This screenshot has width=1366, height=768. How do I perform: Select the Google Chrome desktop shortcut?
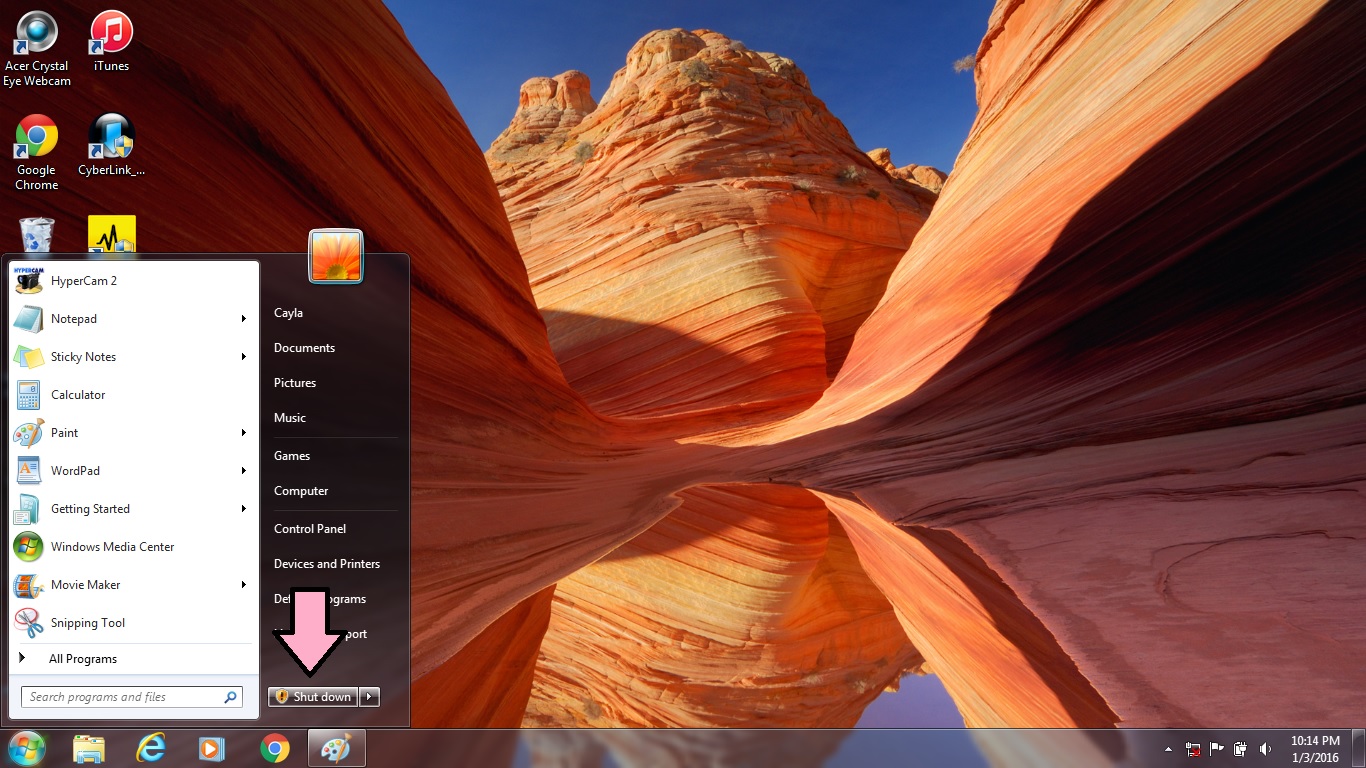click(37, 153)
